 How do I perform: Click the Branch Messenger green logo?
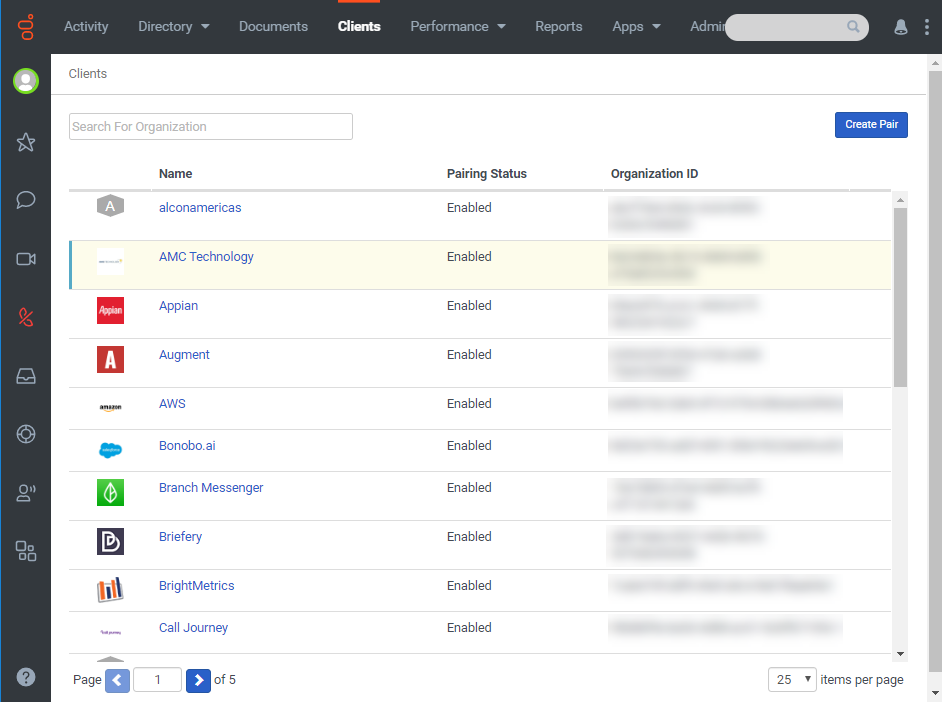(111, 492)
